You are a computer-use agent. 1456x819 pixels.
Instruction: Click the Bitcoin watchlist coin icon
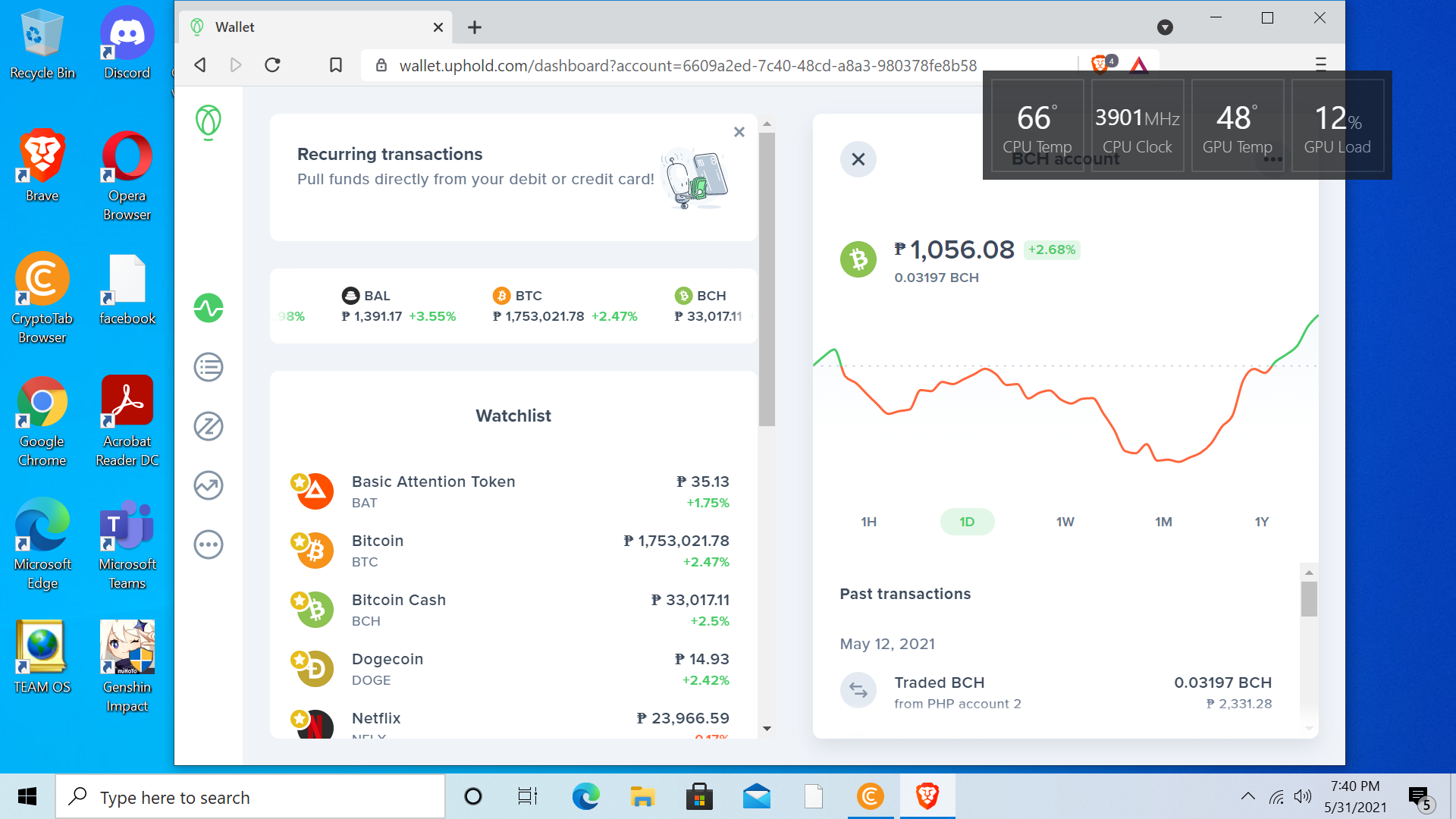click(313, 550)
